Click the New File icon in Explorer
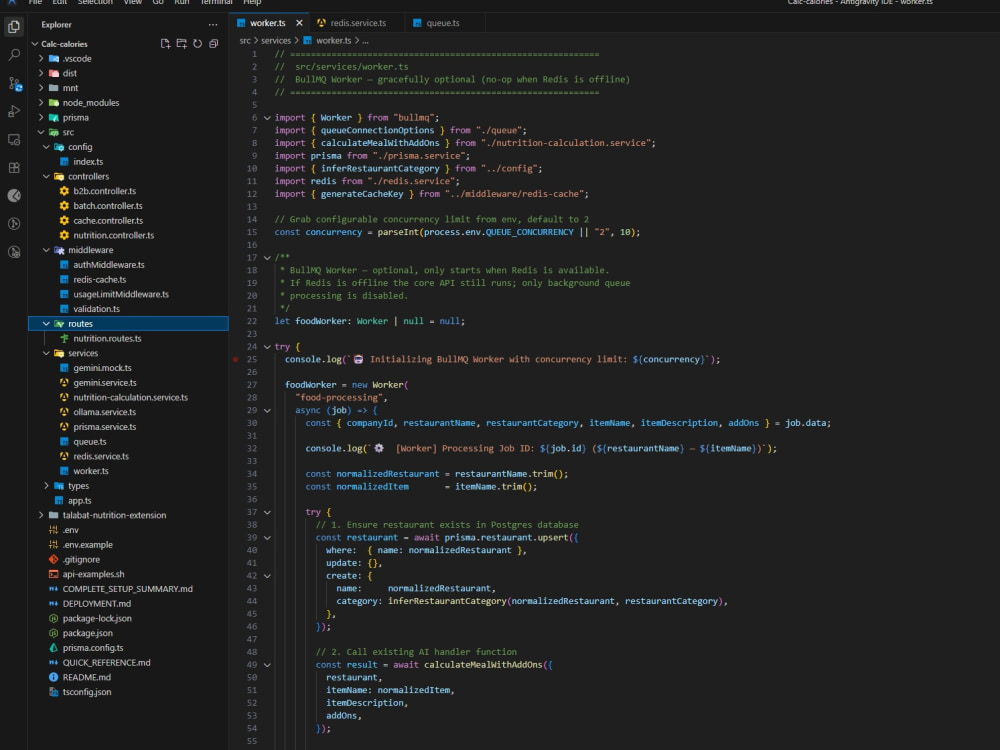Screen dimensions: 1000x750 (x=165, y=43)
